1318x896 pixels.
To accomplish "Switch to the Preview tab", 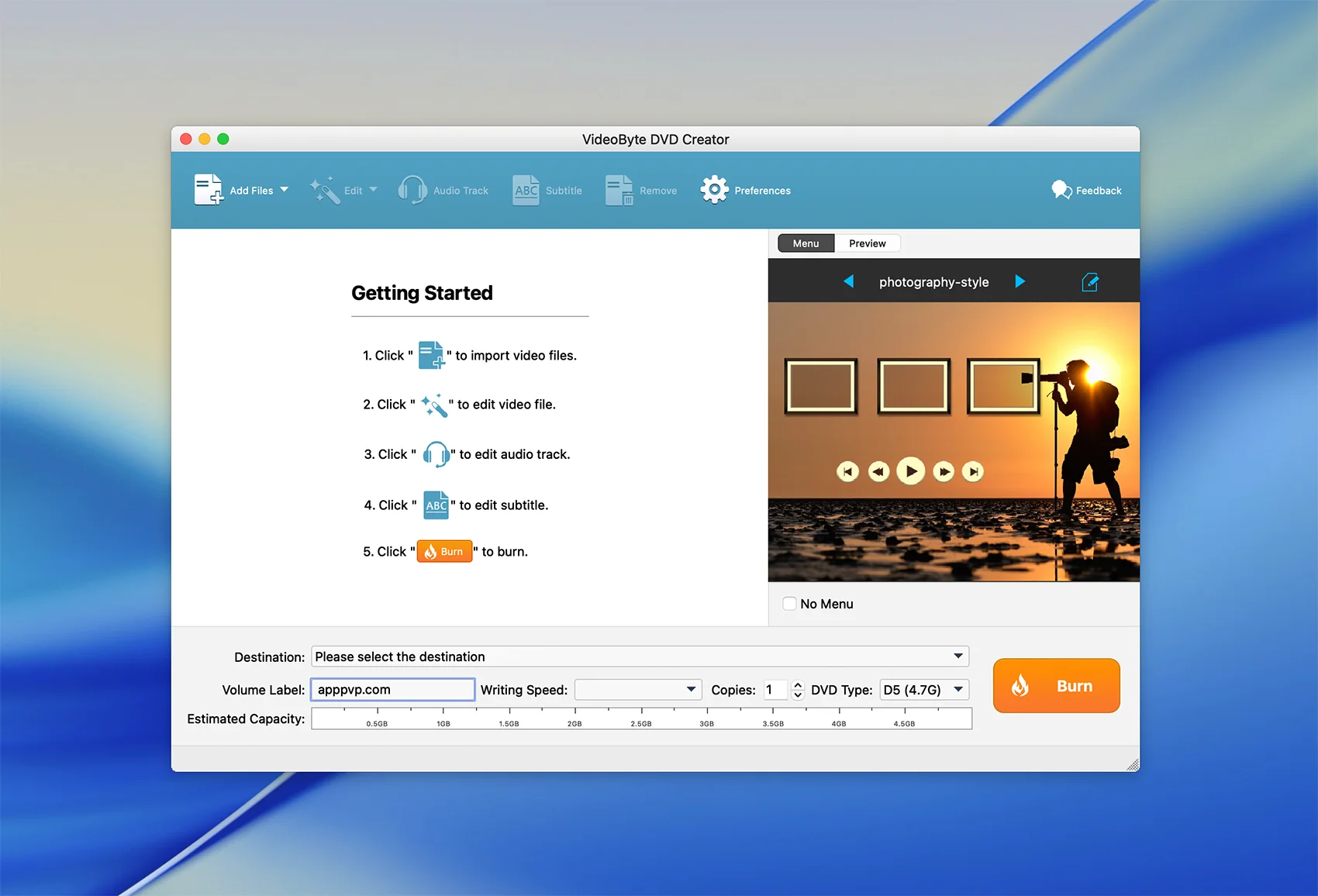I will click(x=867, y=243).
